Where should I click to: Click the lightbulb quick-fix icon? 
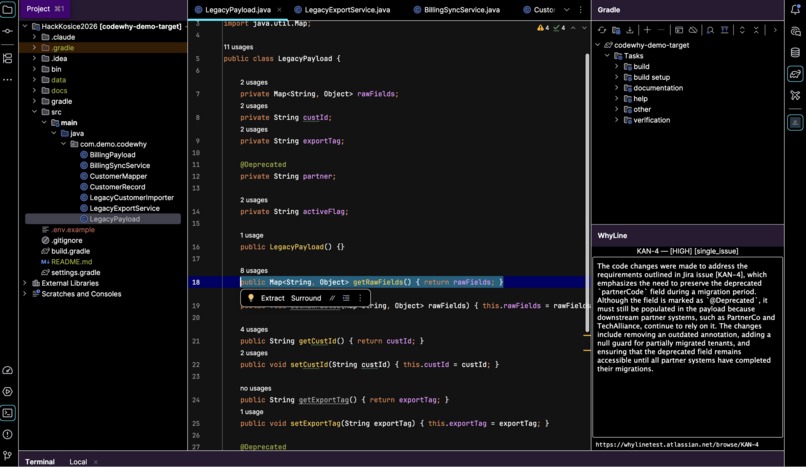[251, 298]
